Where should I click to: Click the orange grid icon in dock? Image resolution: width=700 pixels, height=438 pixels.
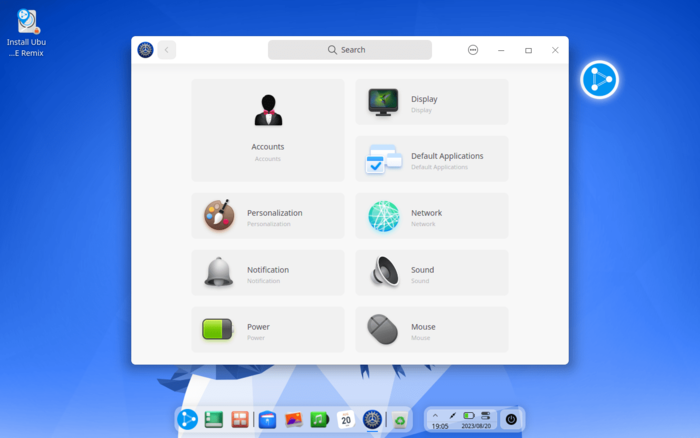(x=240, y=419)
